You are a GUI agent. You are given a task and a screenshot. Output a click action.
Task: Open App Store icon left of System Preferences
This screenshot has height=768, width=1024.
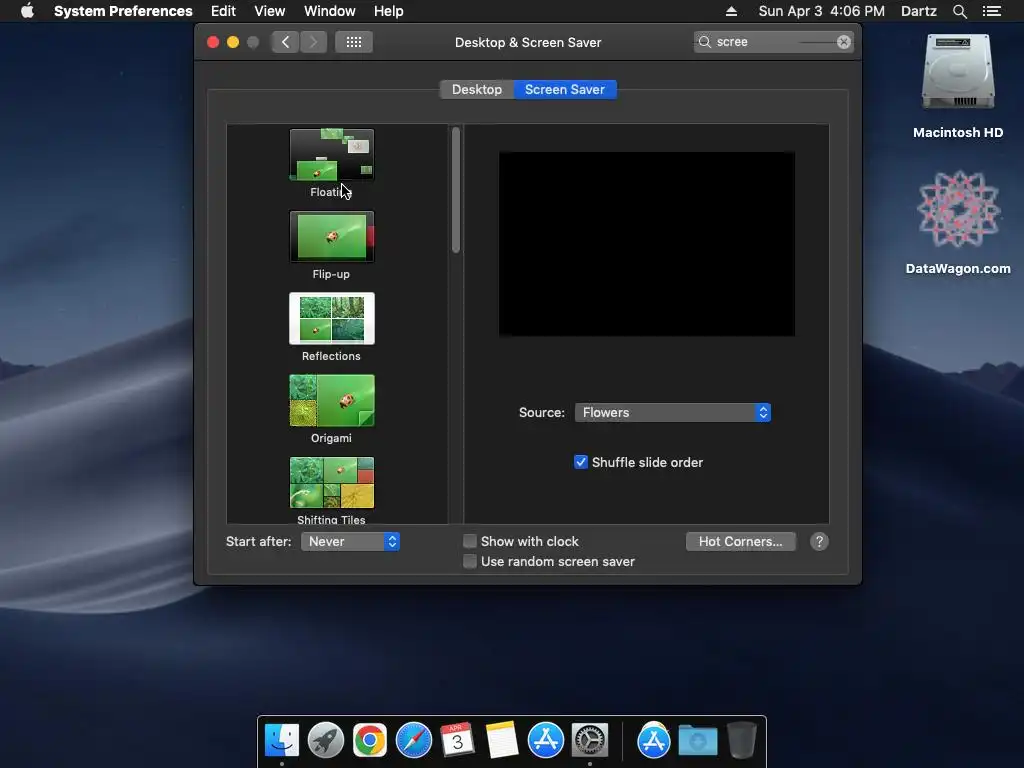click(x=546, y=740)
